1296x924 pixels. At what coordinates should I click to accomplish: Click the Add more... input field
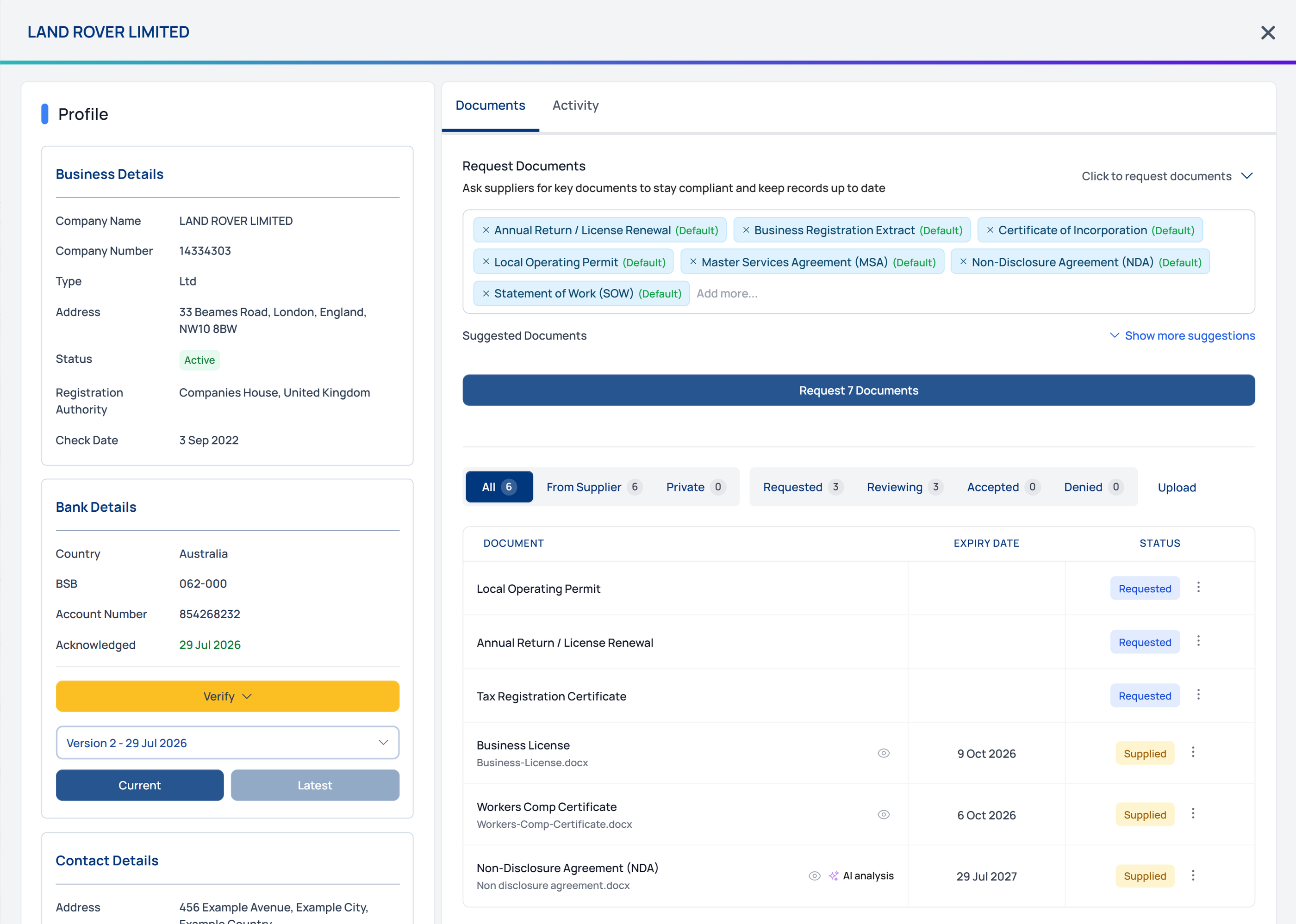point(727,294)
